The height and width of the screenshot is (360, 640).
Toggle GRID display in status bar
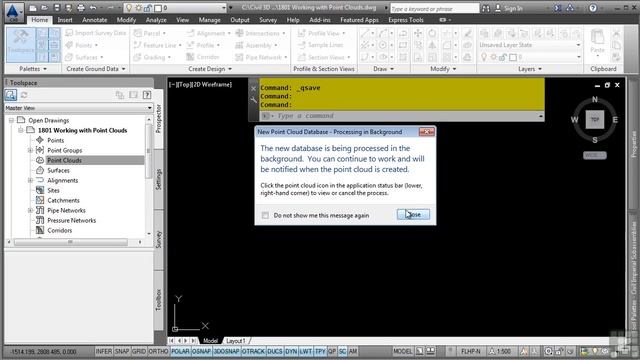139,351
